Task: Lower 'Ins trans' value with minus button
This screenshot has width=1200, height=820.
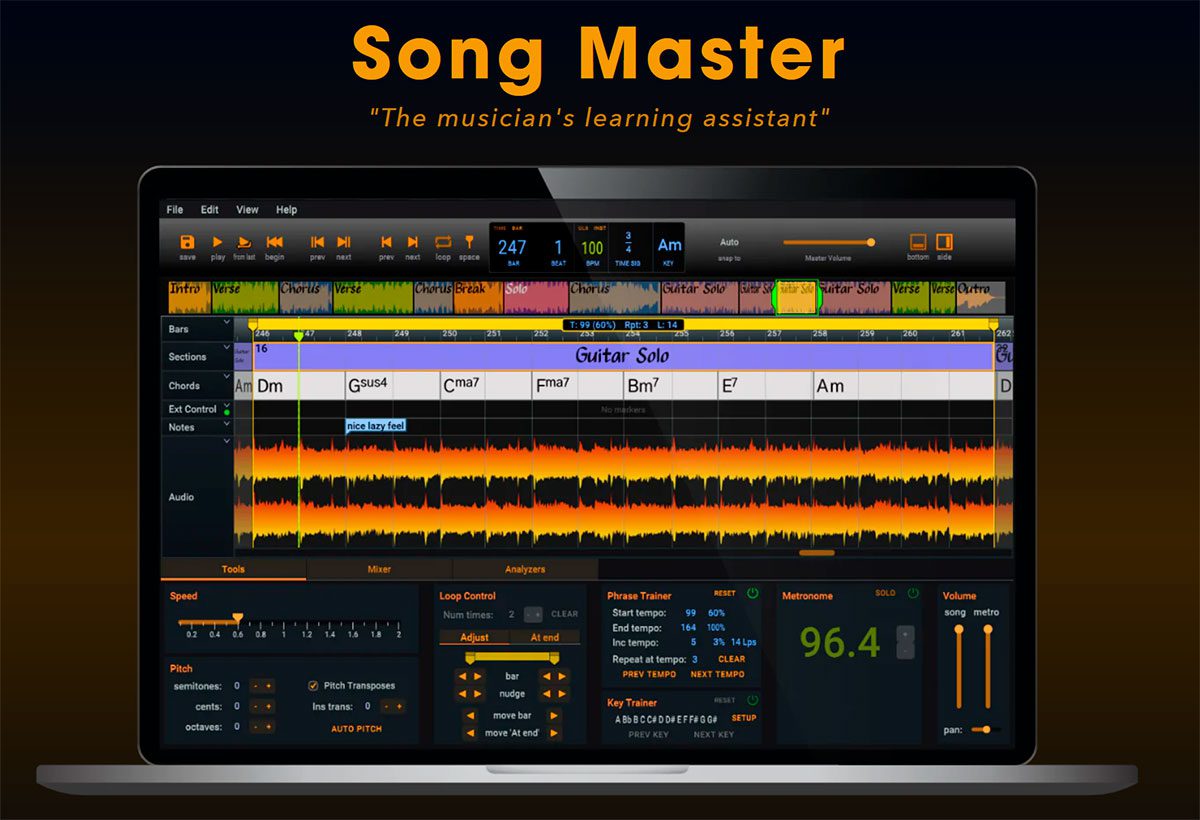Action: point(385,706)
